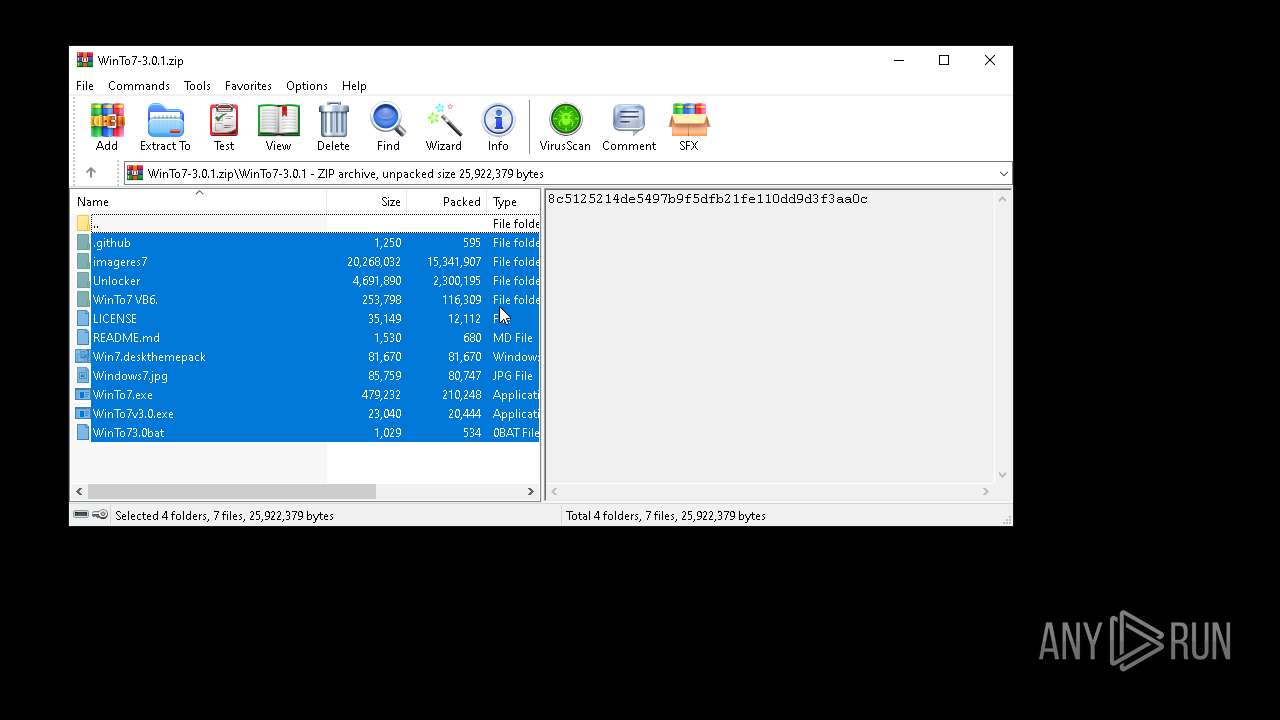Click the WinTo7.exe file icon

point(83,395)
